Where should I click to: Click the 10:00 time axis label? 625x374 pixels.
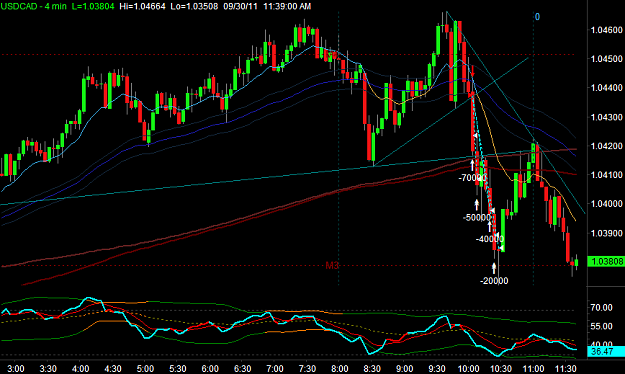click(468, 368)
